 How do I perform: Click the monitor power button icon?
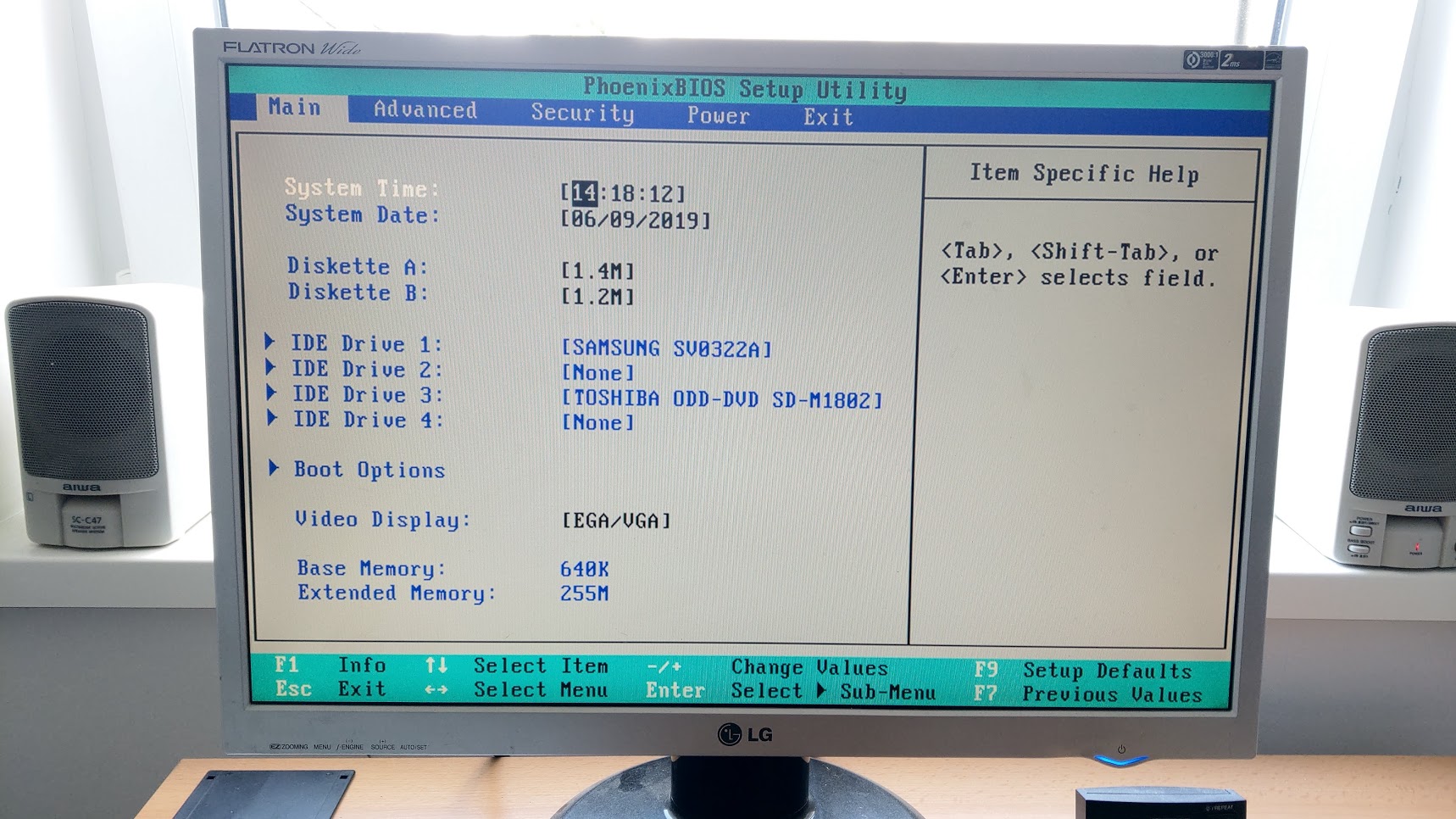(x=1121, y=749)
